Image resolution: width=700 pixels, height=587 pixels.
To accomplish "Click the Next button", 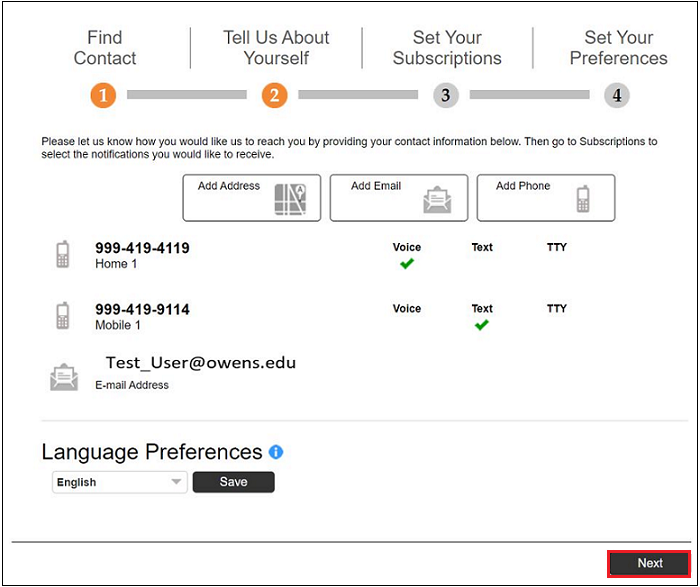I will coord(649,563).
